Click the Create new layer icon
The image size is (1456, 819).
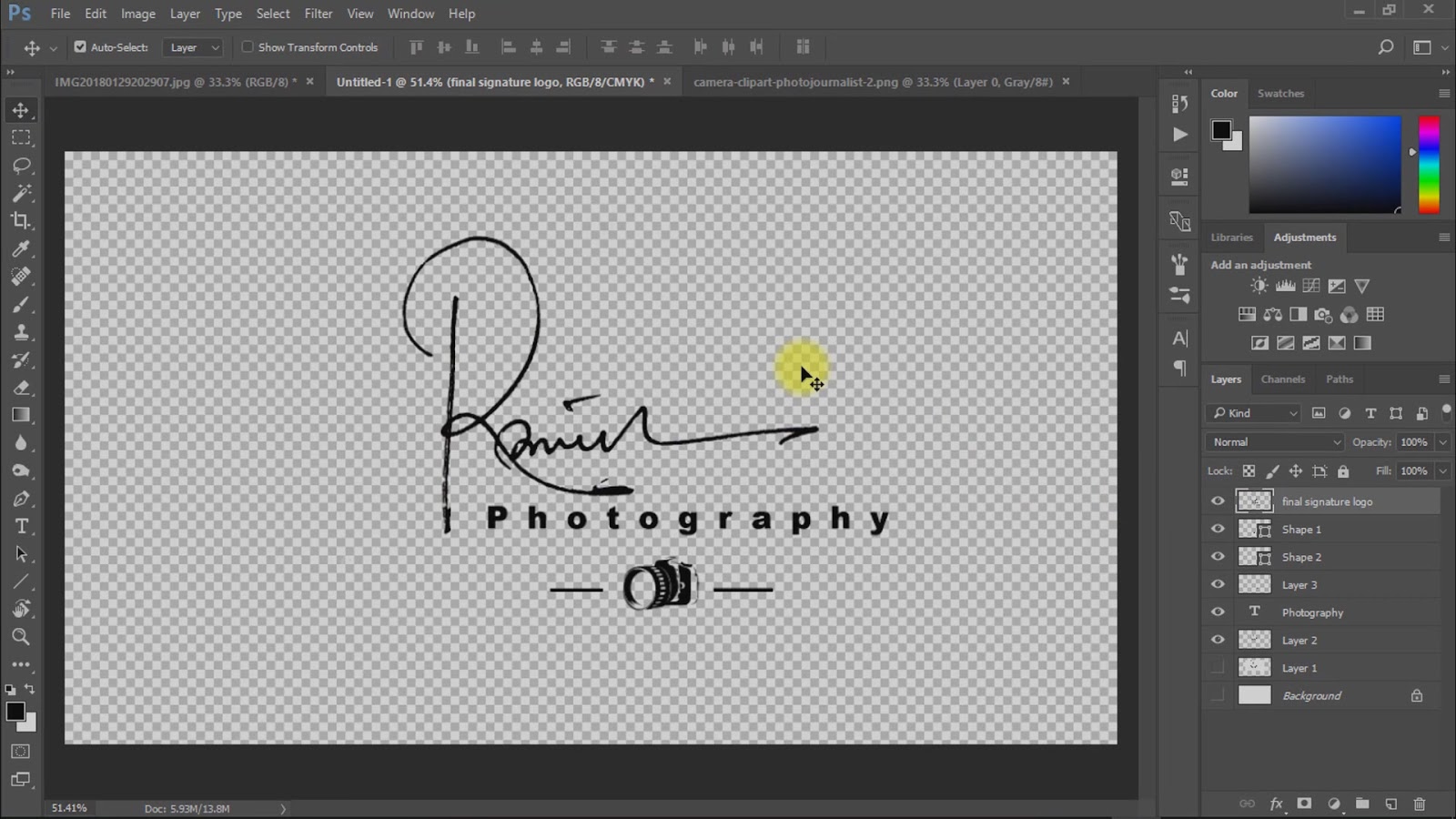click(1391, 804)
